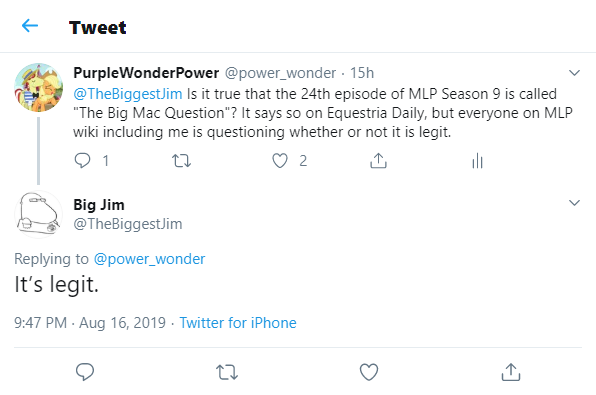Like PurpleWonderPower's tweet with 2 likes

coord(280,160)
